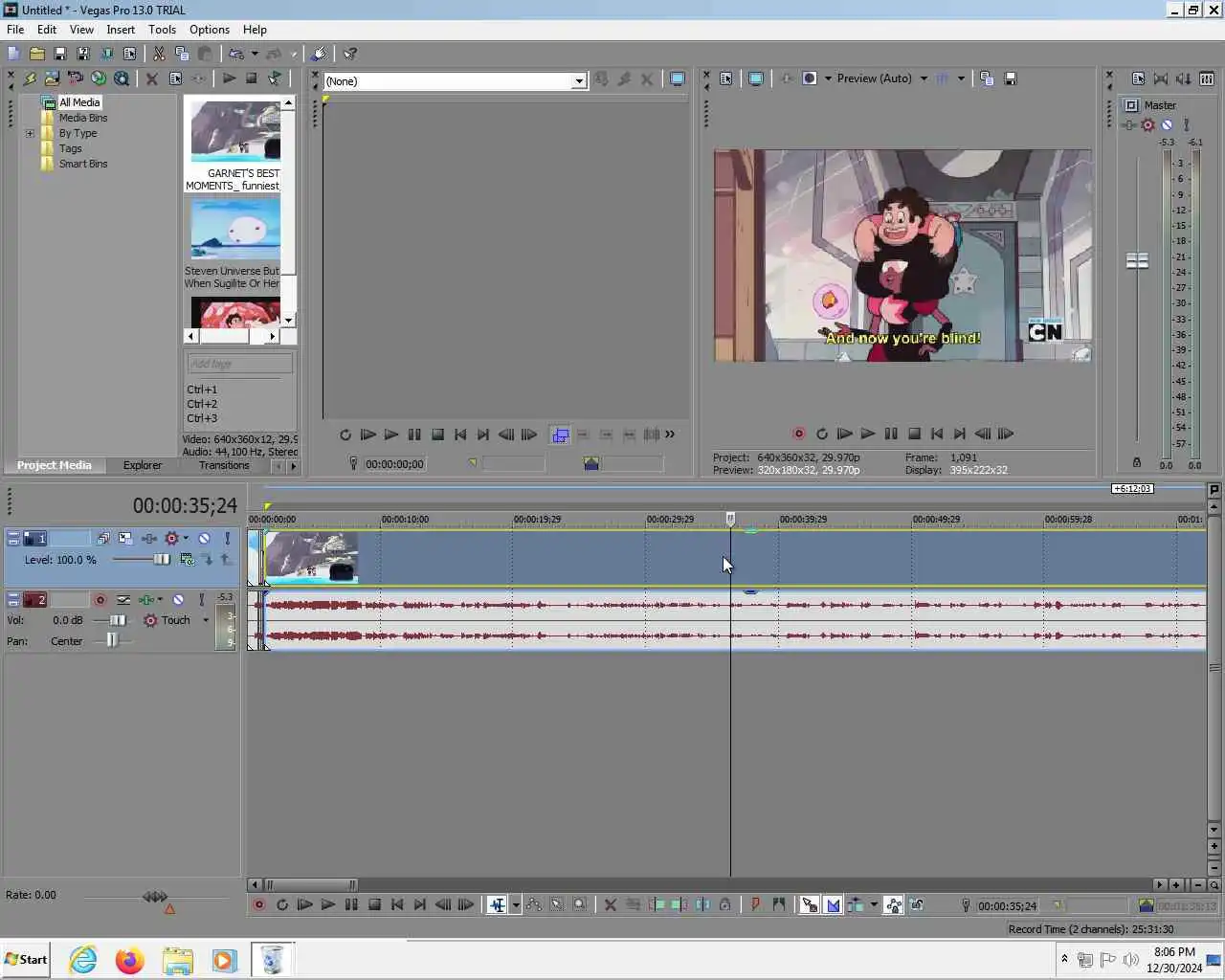This screenshot has width=1225, height=980.
Task: Open the Insert menu
Action: tap(121, 30)
